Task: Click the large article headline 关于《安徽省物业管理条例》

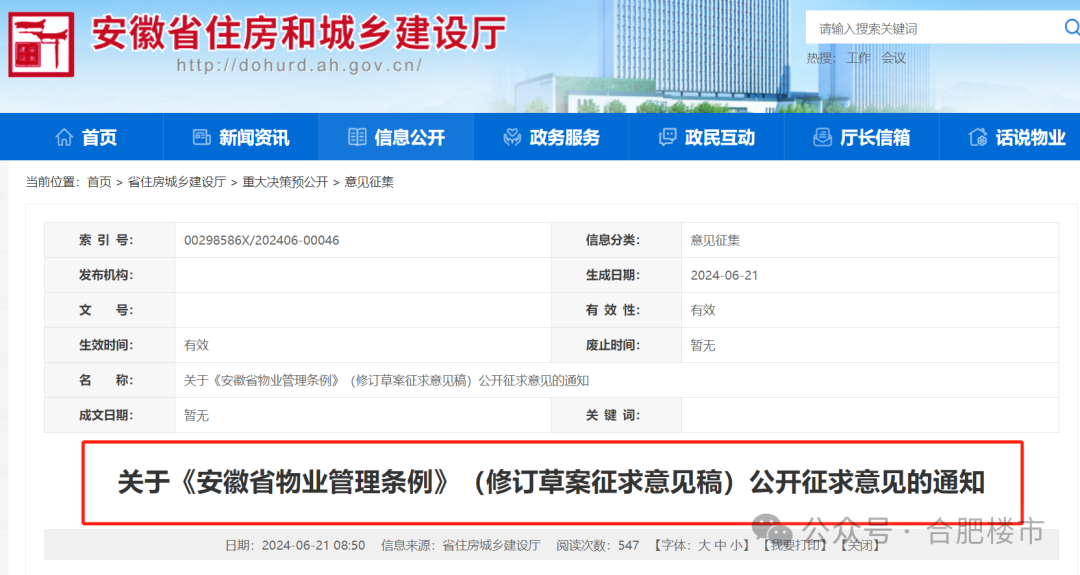Action: [x=551, y=482]
